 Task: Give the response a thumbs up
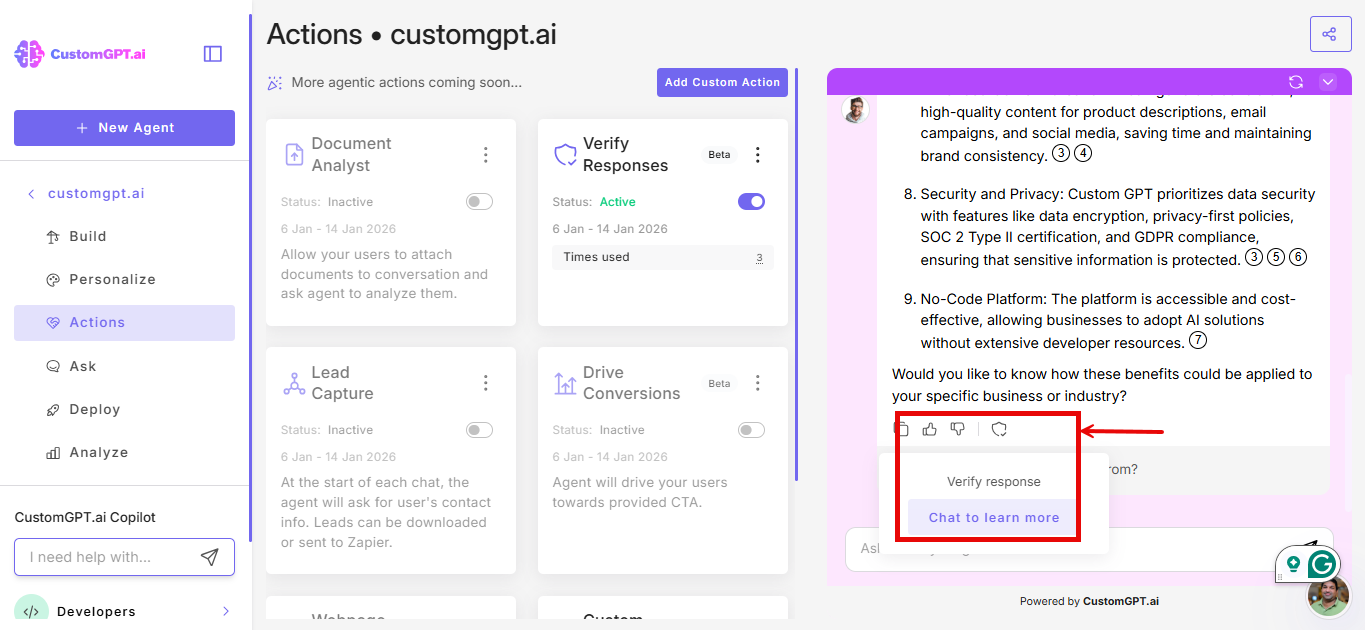pyautogui.click(x=930, y=429)
